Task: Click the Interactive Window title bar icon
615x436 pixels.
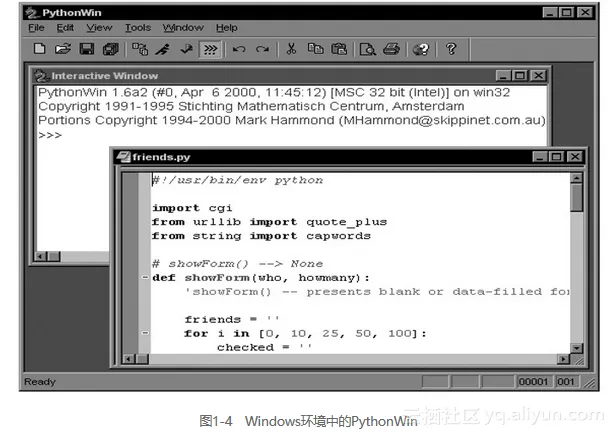Action: point(41,76)
